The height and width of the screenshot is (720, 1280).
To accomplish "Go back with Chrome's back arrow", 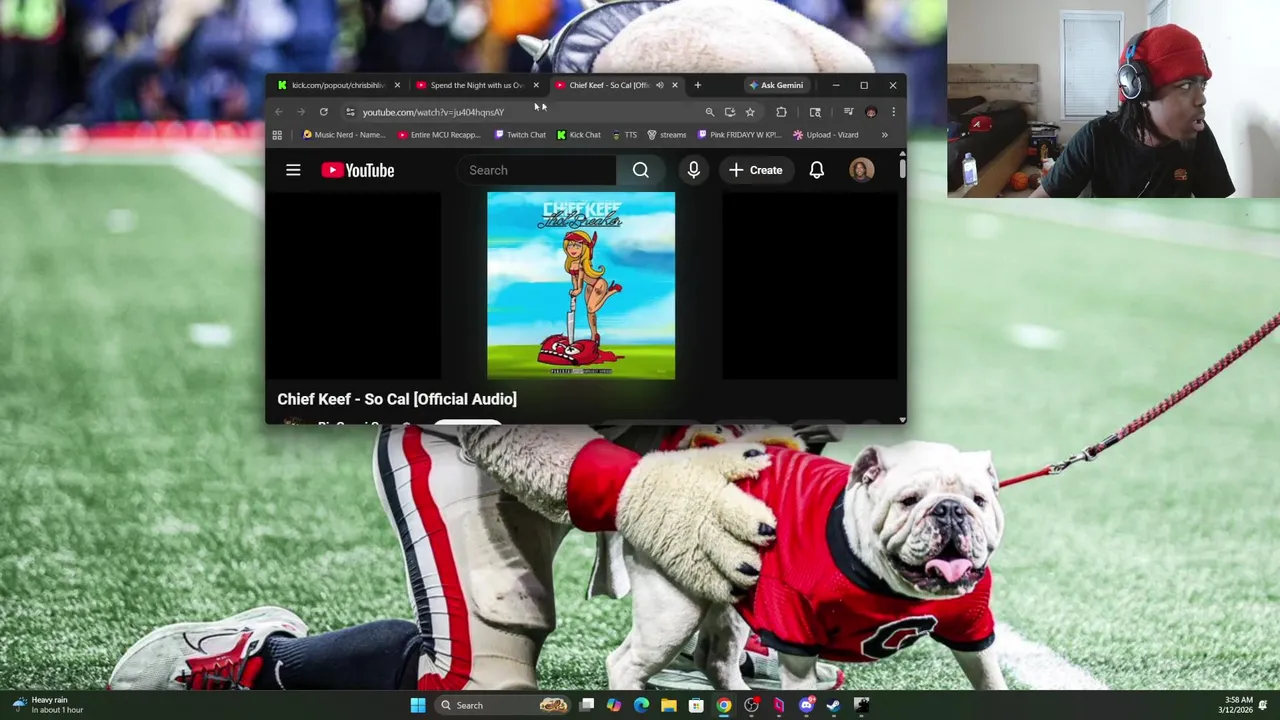I will [x=279, y=112].
